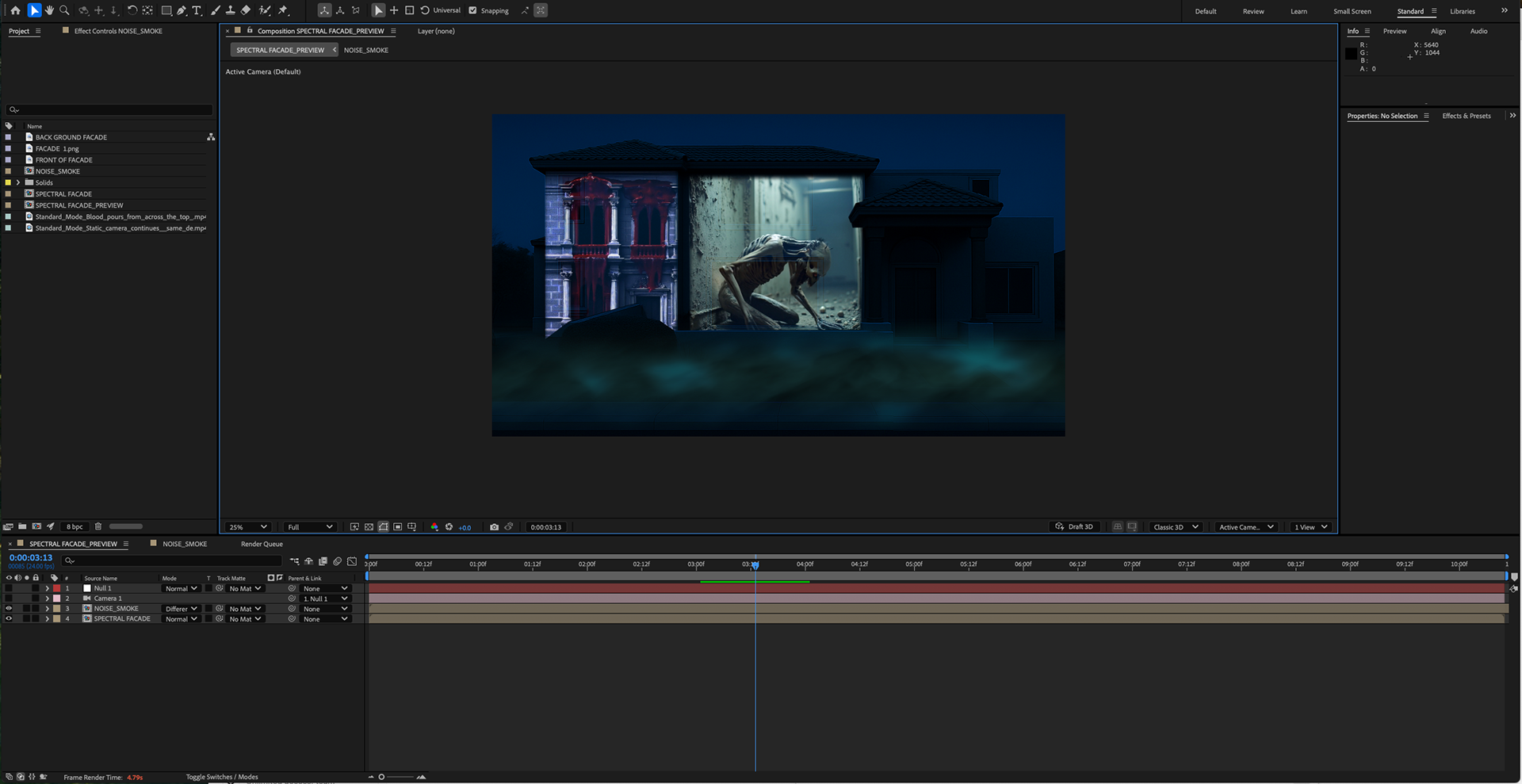This screenshot has width=1522, height=784.
Task: Select the Puppet Pin tool
Action: coord(283,10)
